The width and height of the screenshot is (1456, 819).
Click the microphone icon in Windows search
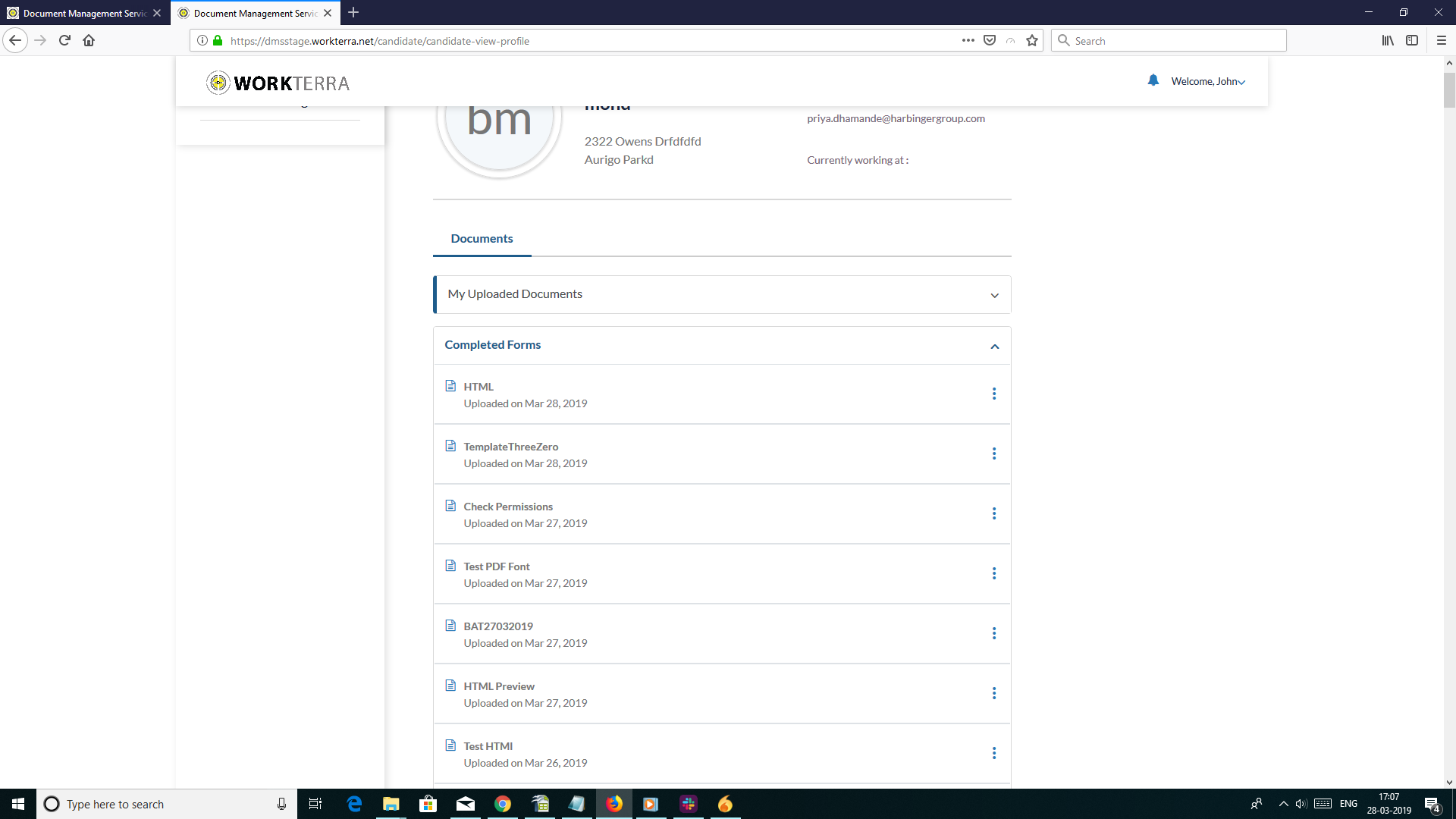pyautogui.click(x=281, y=804)
